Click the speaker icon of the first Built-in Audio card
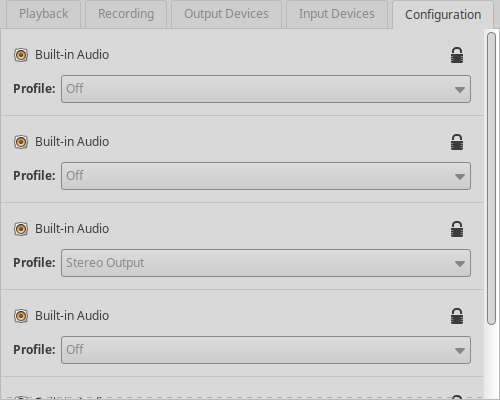 pos(21,55)
